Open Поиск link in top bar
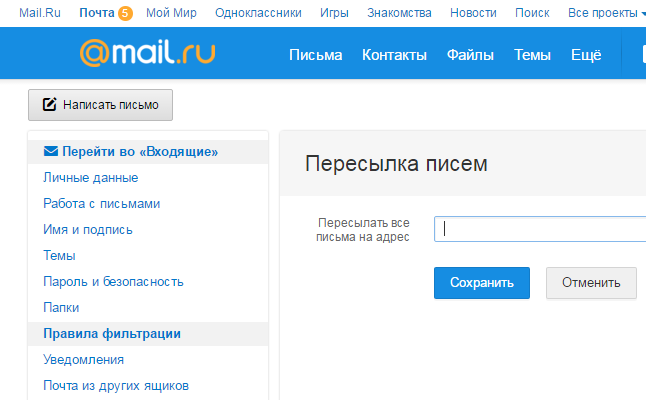646x400 pixels. (532, 13)
